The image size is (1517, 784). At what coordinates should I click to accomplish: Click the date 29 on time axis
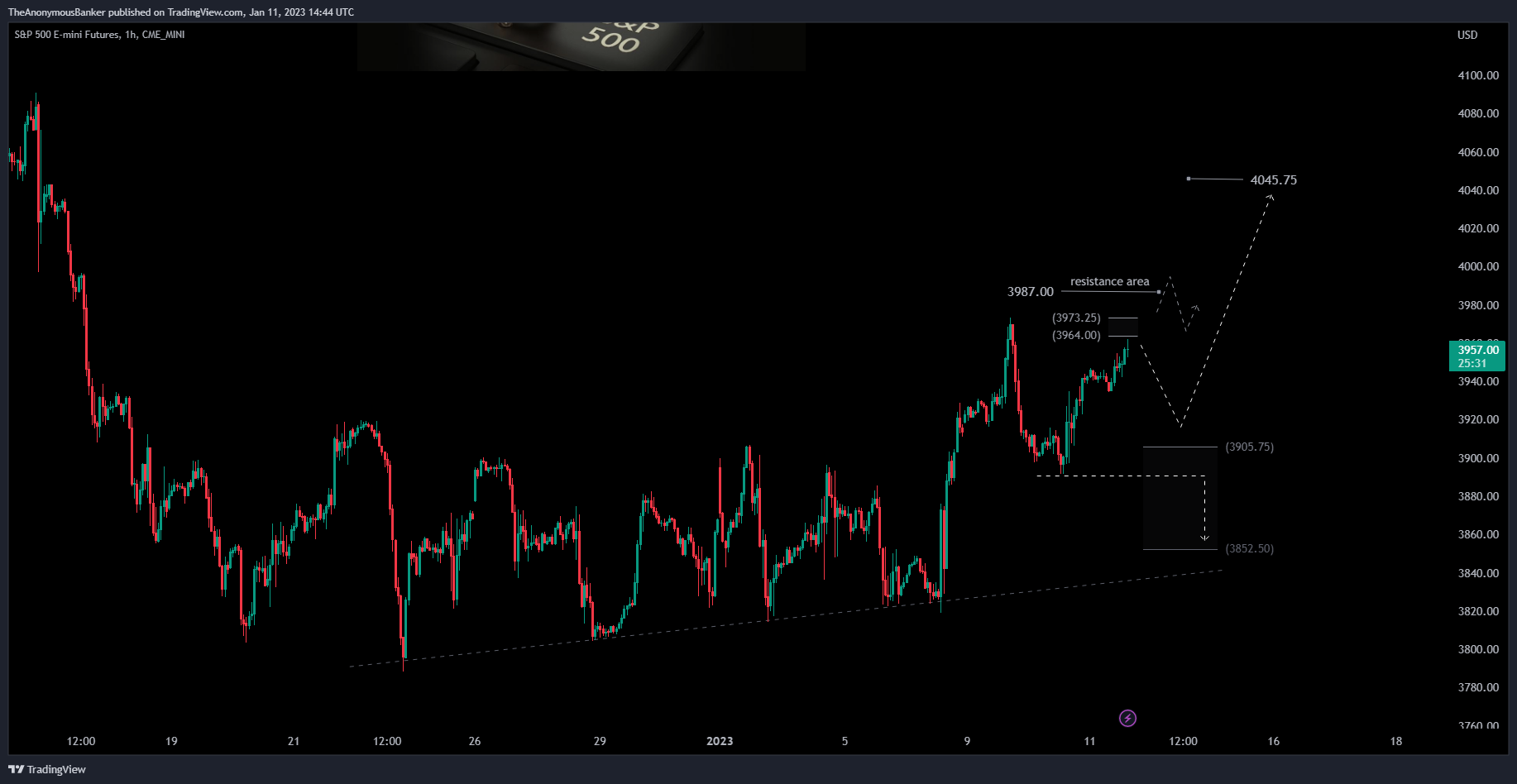[600, 741]
